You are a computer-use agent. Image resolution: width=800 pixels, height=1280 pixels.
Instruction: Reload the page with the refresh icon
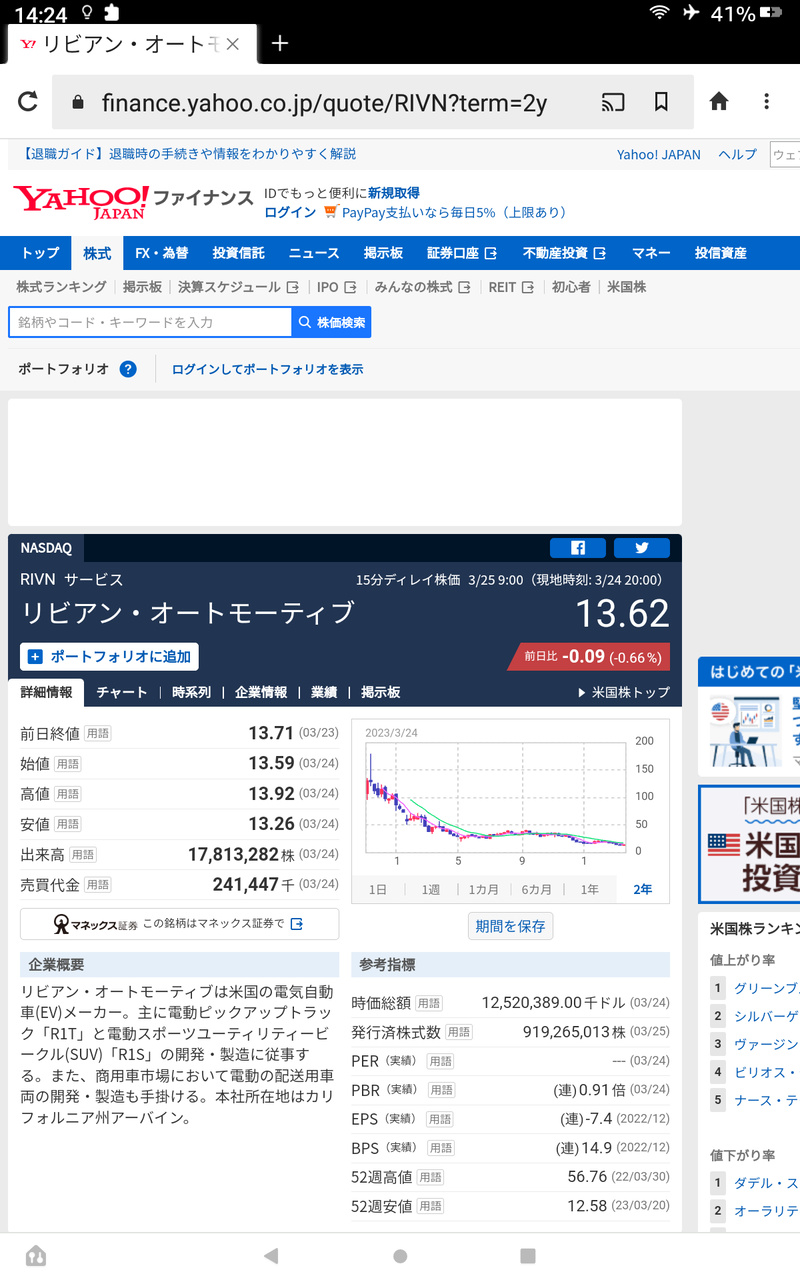[28, 101]
